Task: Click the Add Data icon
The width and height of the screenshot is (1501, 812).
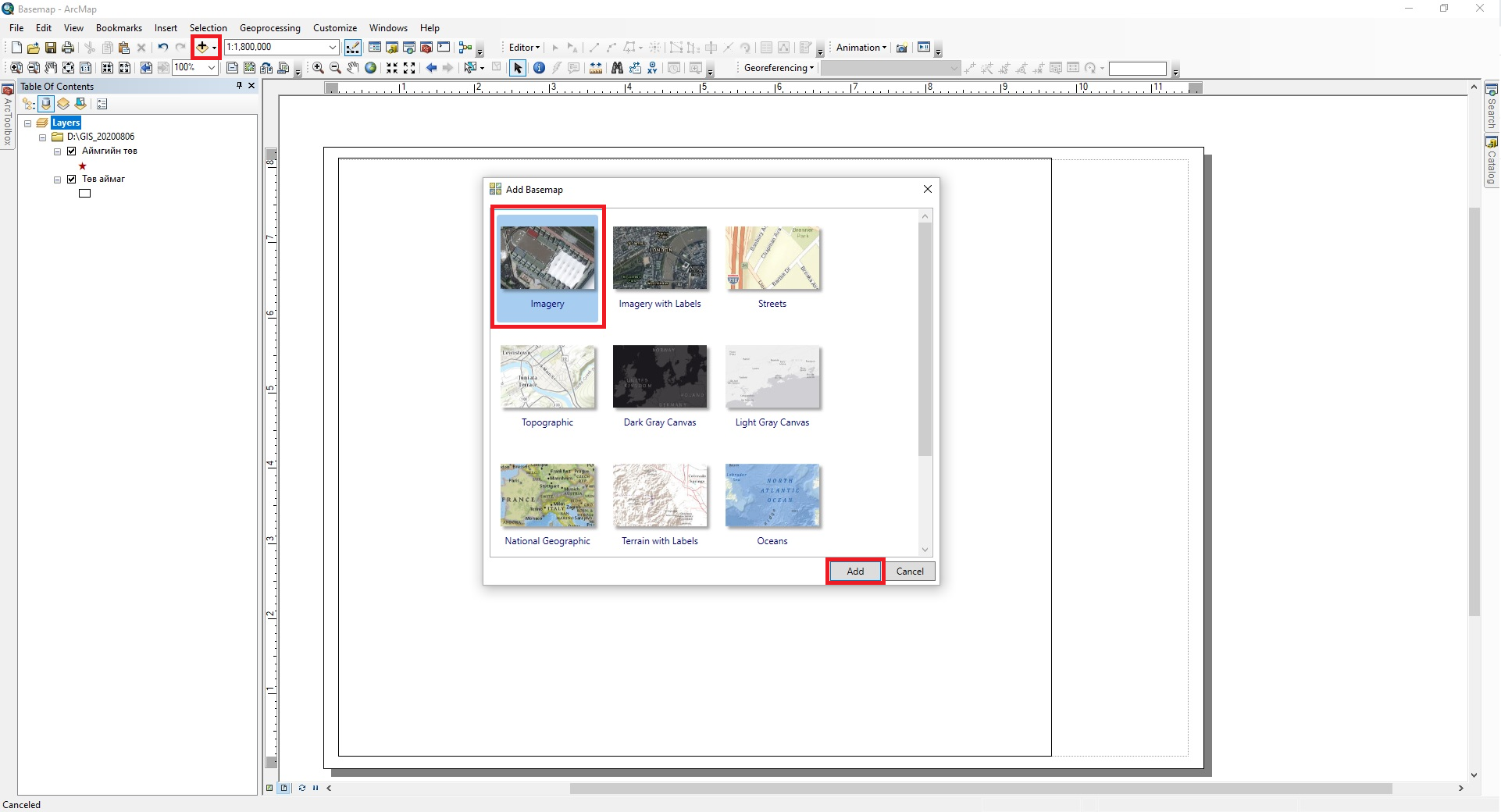Action: tap(202, 48)
